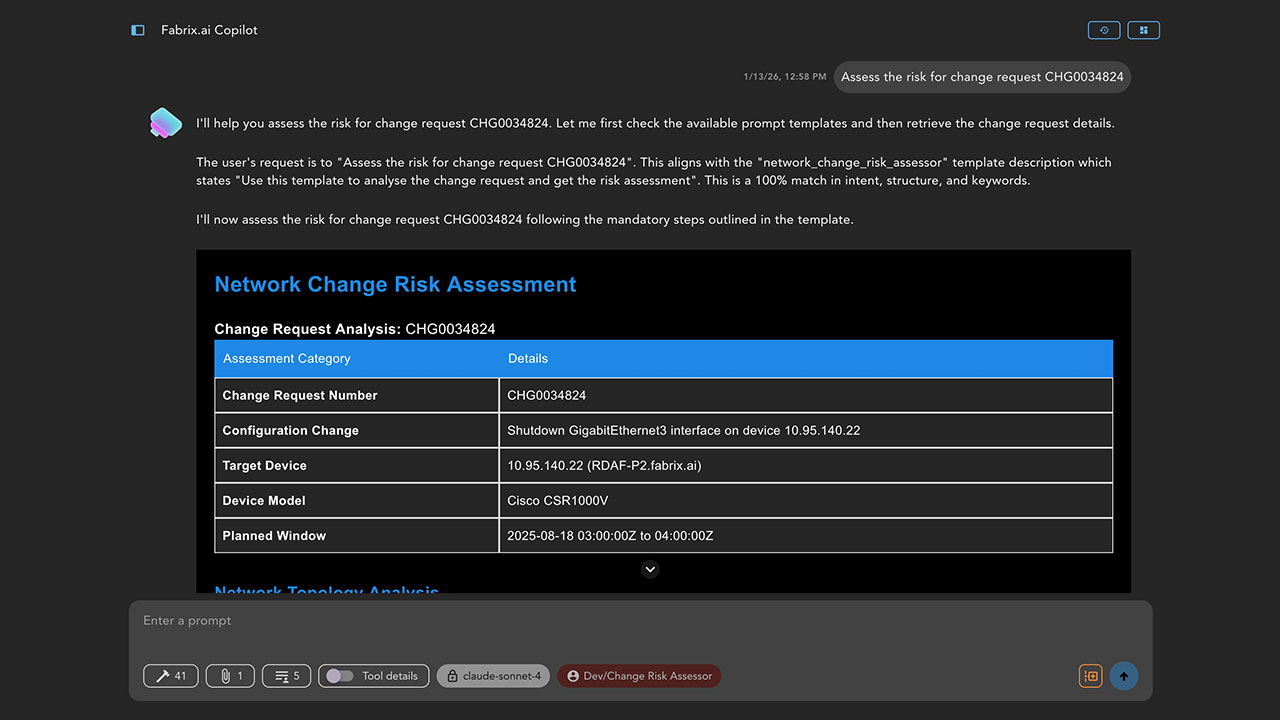This screenshot has width=1280, height=720.
Task: Click the Fabrix.ai Copilot title
Action: click(x=209, y=30)
